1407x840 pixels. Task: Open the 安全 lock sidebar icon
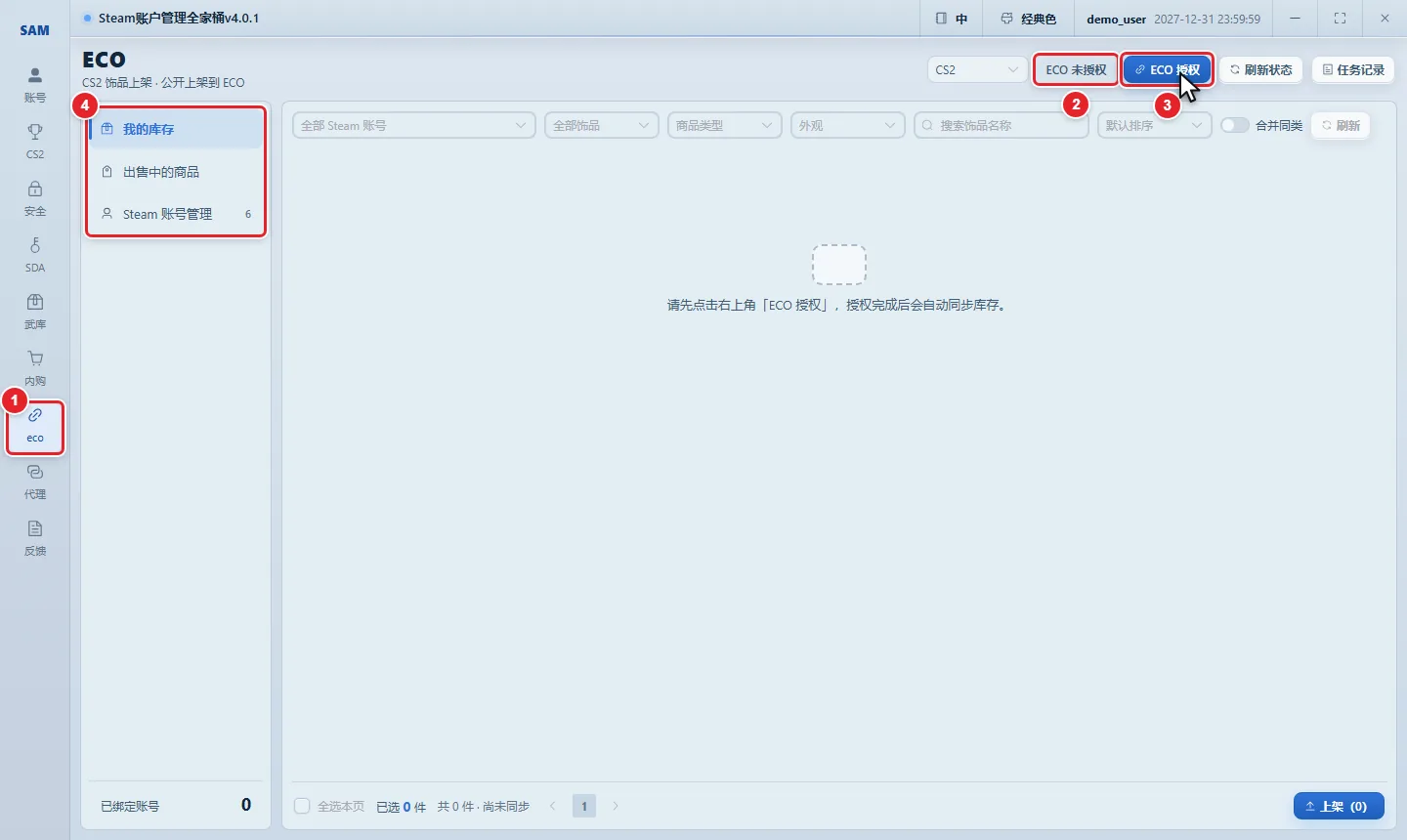pos(35,198)
